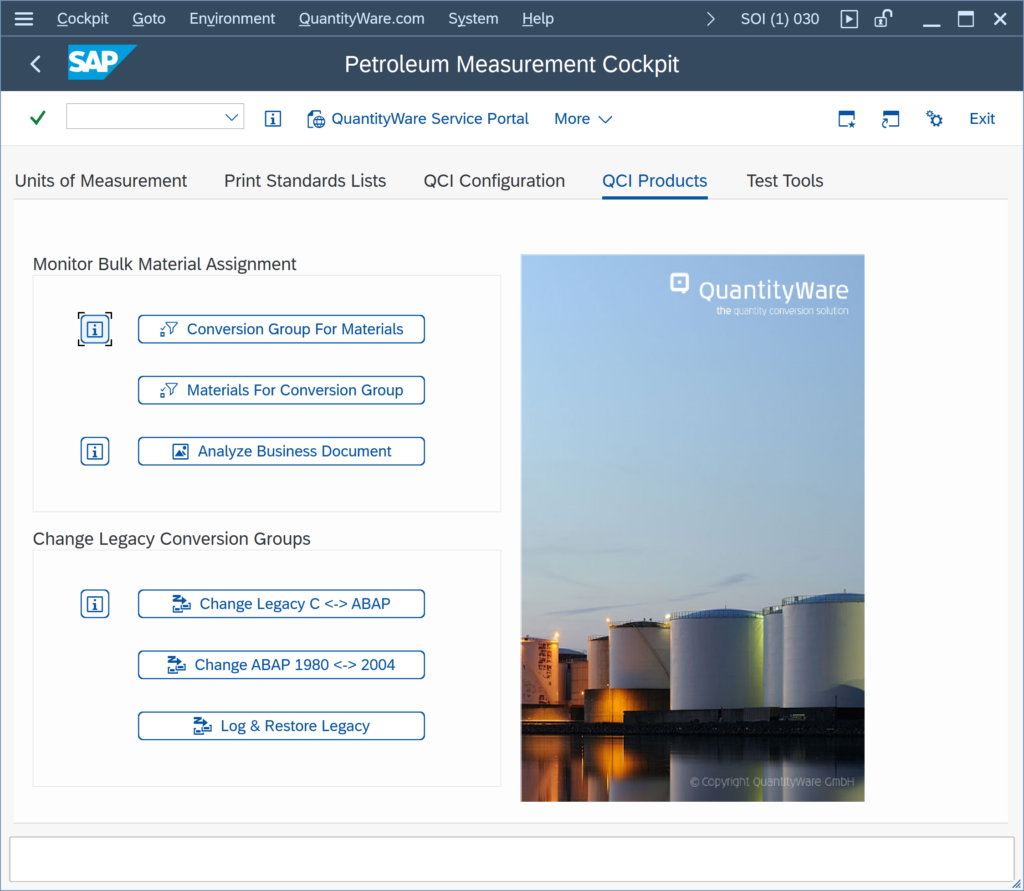Open settings gear icon in toolbar
1024x891 pixels.
(x=935, y=119)
